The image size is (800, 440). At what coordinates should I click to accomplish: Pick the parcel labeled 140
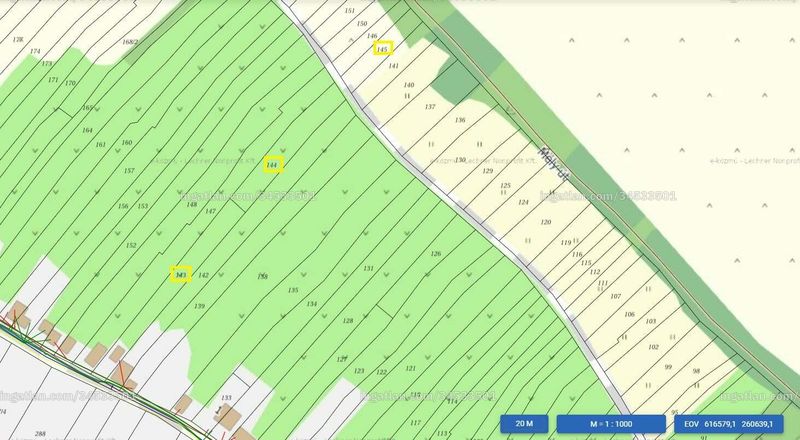click(409, 85)
